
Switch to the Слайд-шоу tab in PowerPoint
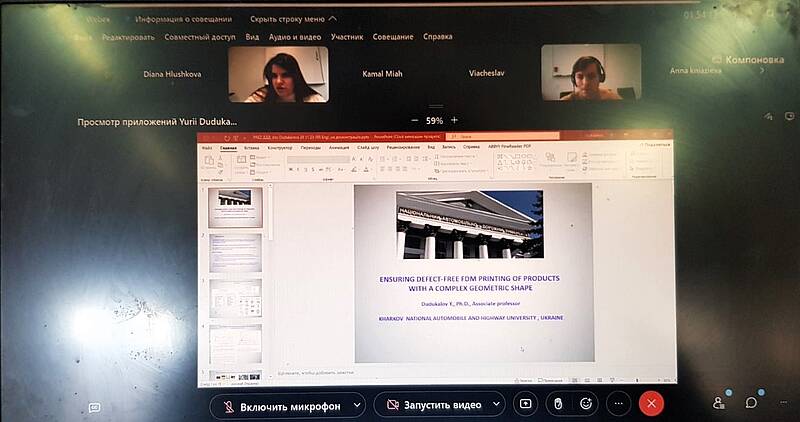click(x=368, y=147)
